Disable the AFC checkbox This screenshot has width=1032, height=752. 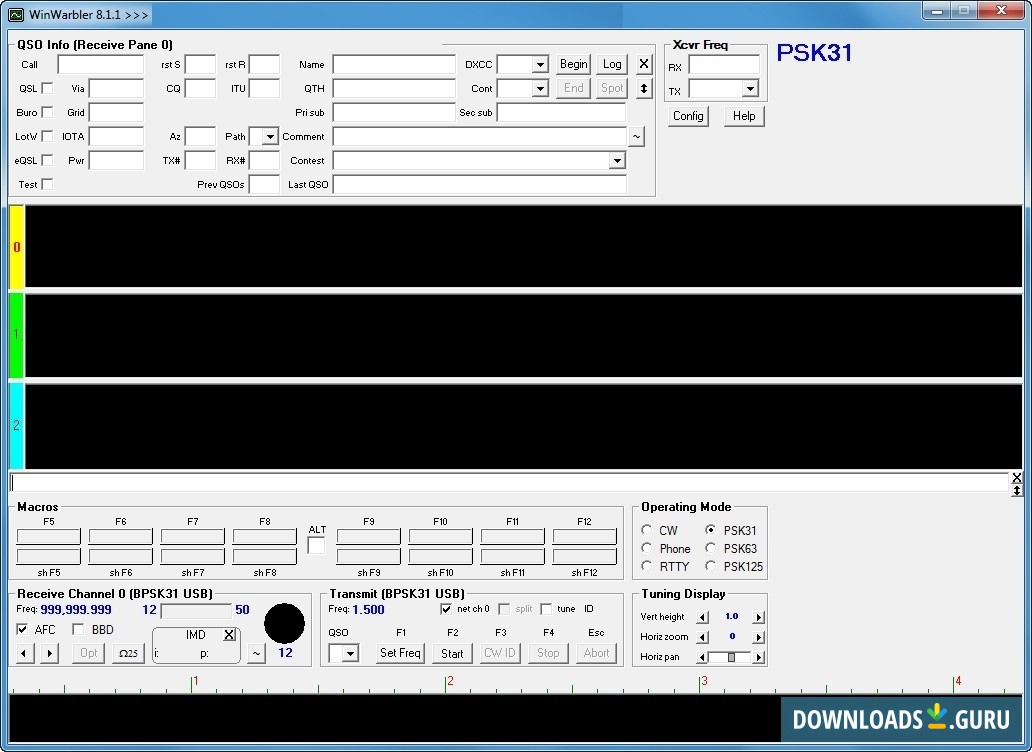(x=23, y=630)
